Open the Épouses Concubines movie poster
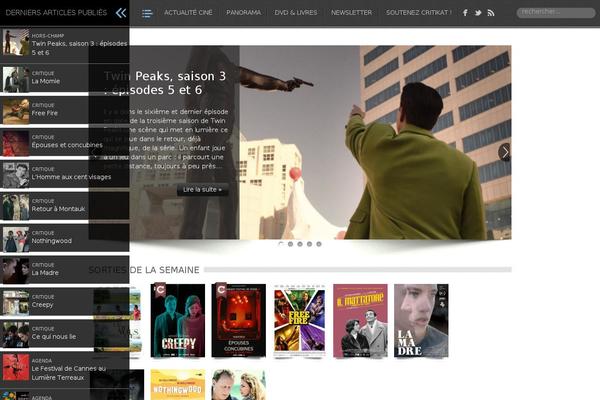Image resolution: width=600 pixels, height=400 pixels. click(239, 321)
